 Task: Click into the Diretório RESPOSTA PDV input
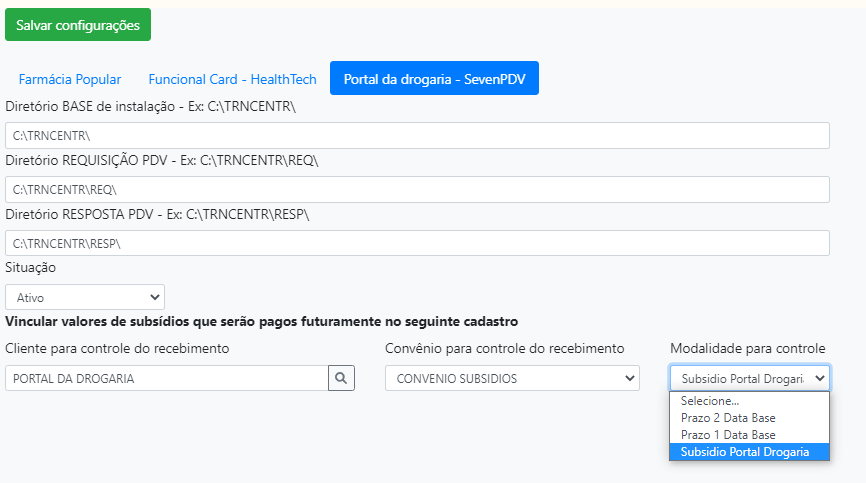pos(417,243)
